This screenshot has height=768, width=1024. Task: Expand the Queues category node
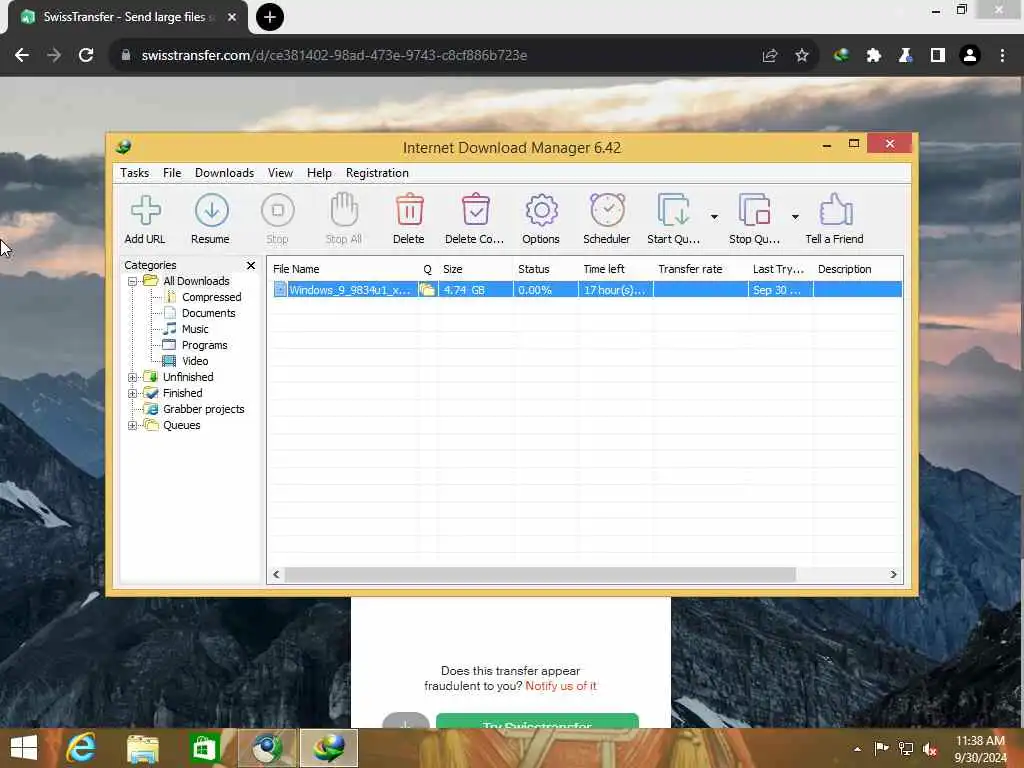pos(133,425)
